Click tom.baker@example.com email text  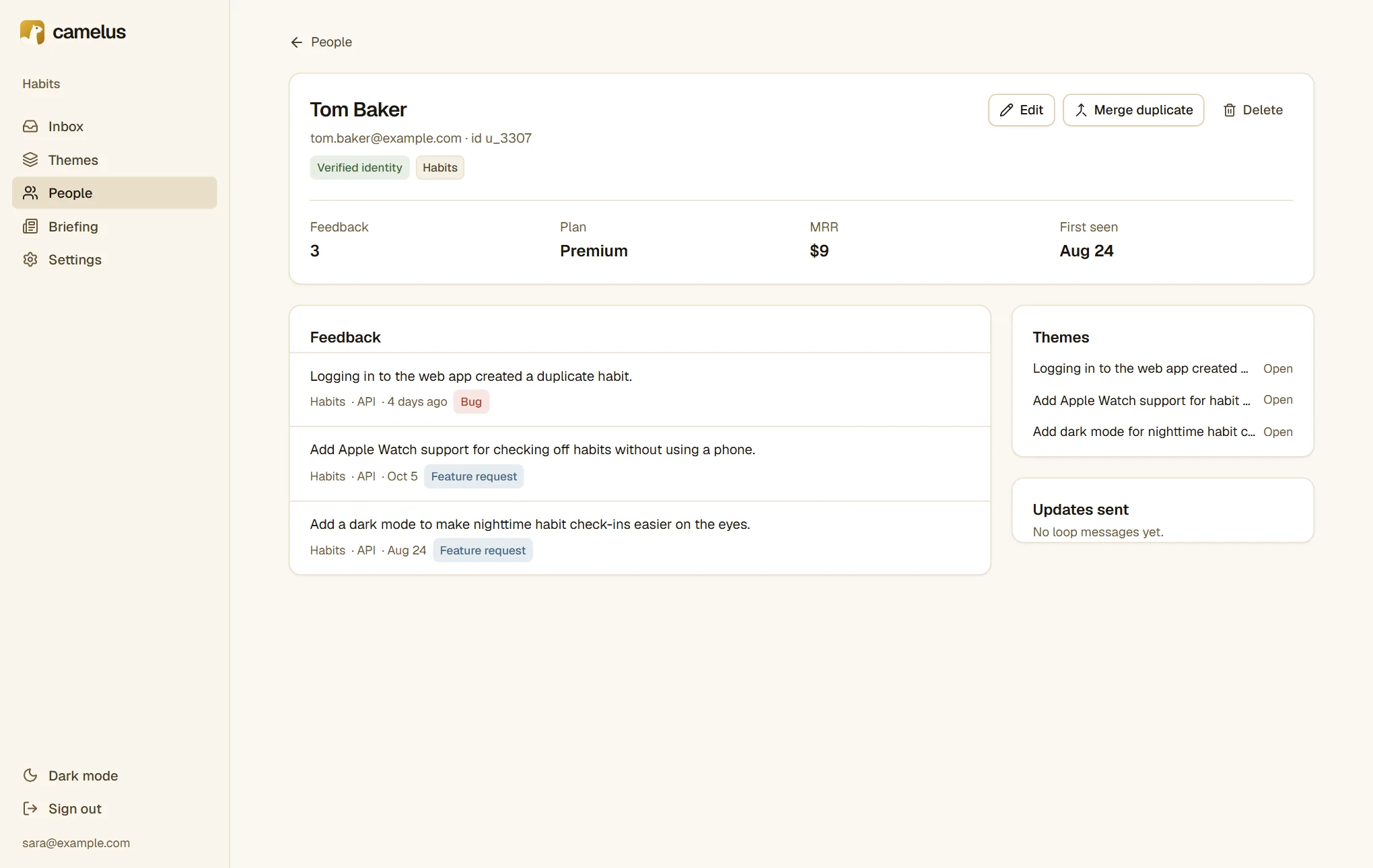[x=386, y=139]
